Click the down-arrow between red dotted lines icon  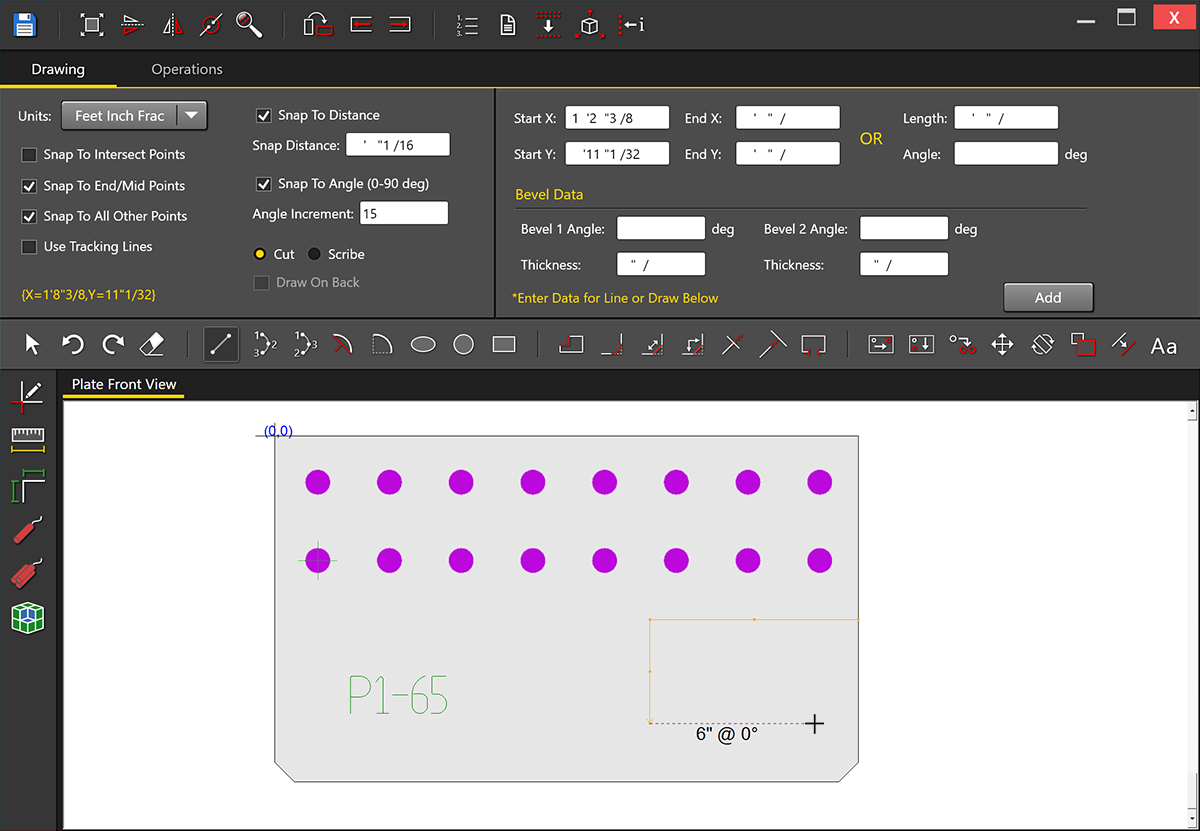coord(549,25)
